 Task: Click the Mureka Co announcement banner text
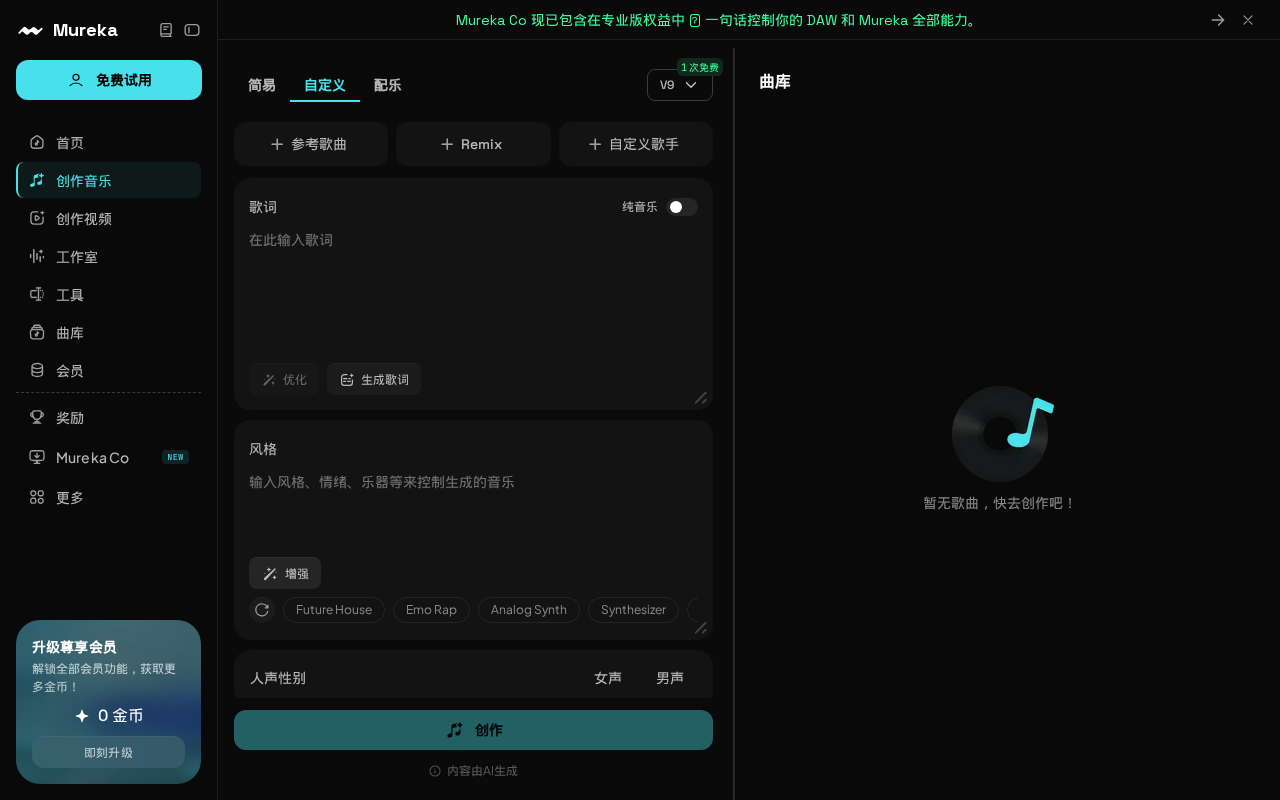coord(716,20)
